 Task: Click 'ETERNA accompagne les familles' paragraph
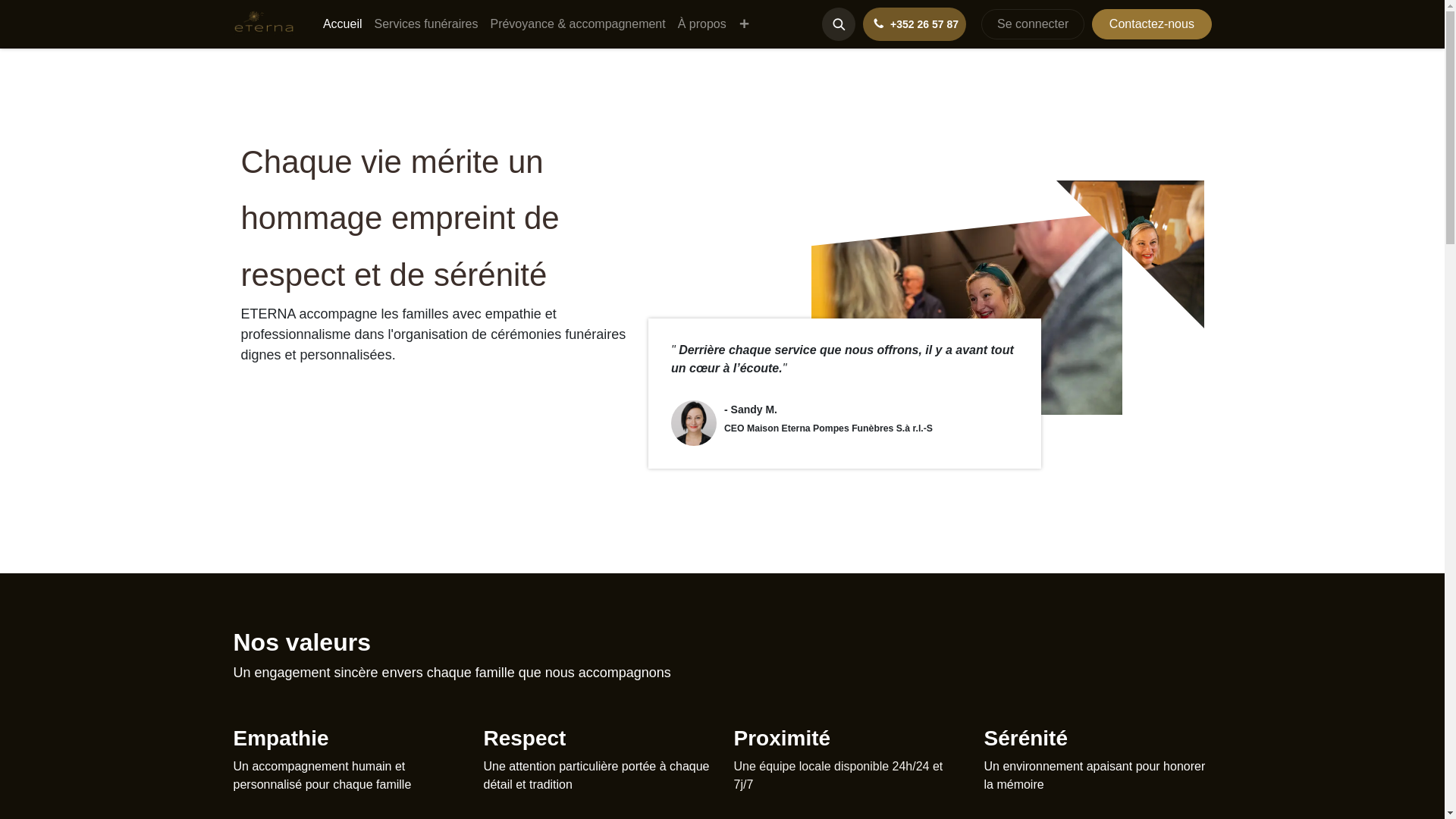[x=434, y=334]
